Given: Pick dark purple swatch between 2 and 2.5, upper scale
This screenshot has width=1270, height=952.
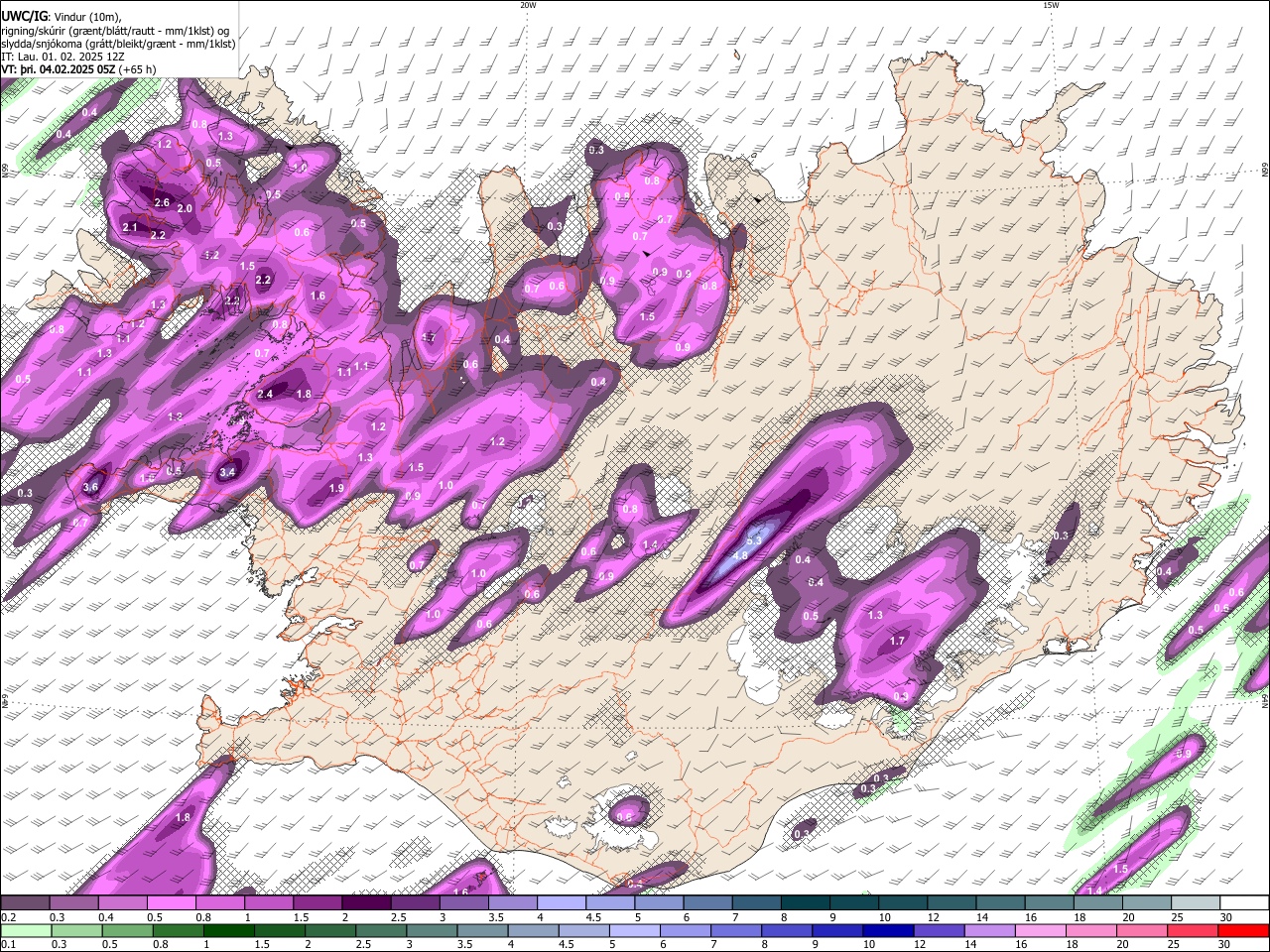Looking at the screenshot, I should pos(366,903).
